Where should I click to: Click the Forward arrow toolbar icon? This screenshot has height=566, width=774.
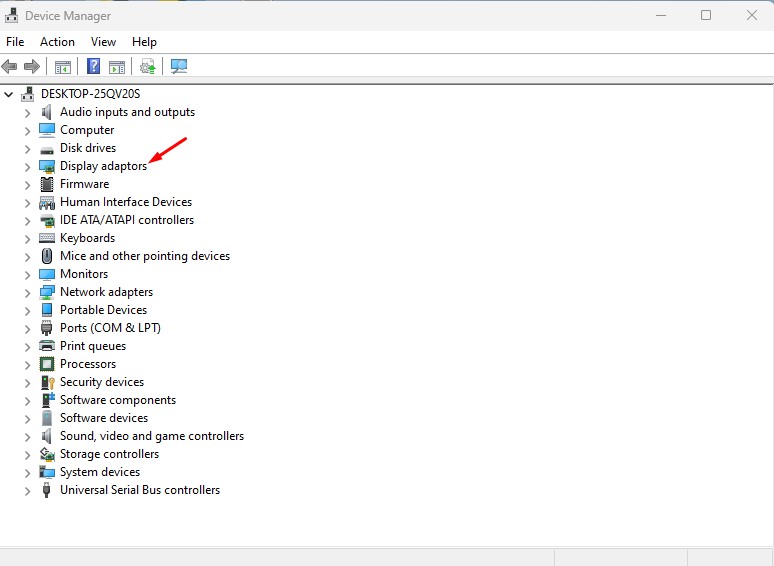(x=32, y=66)
